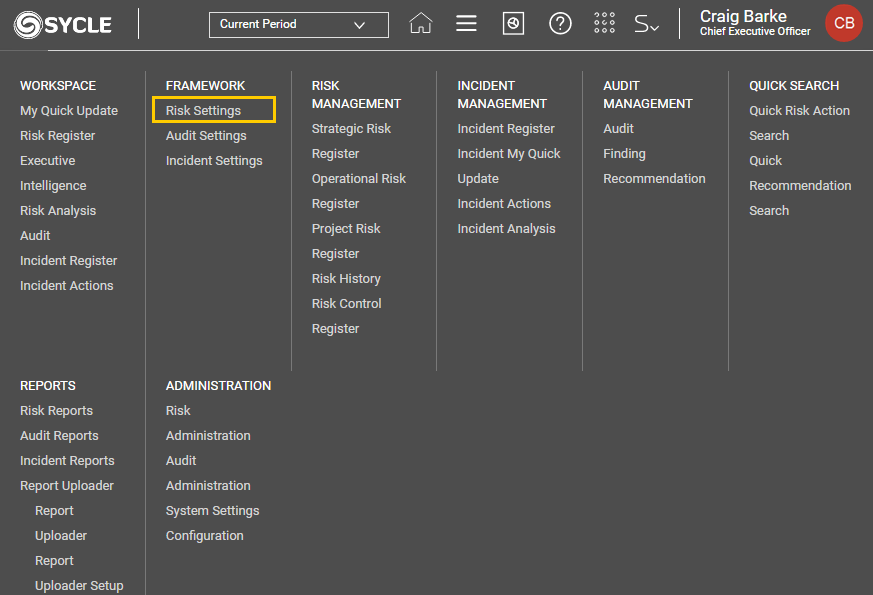Open Quick Risk Action Search

tap(799, 123)
